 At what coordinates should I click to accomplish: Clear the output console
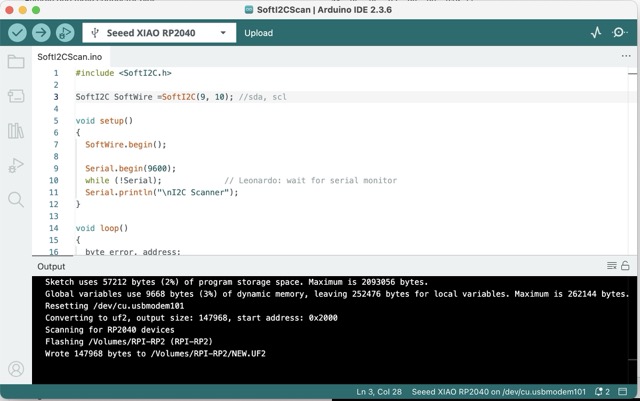click(611, 266)
